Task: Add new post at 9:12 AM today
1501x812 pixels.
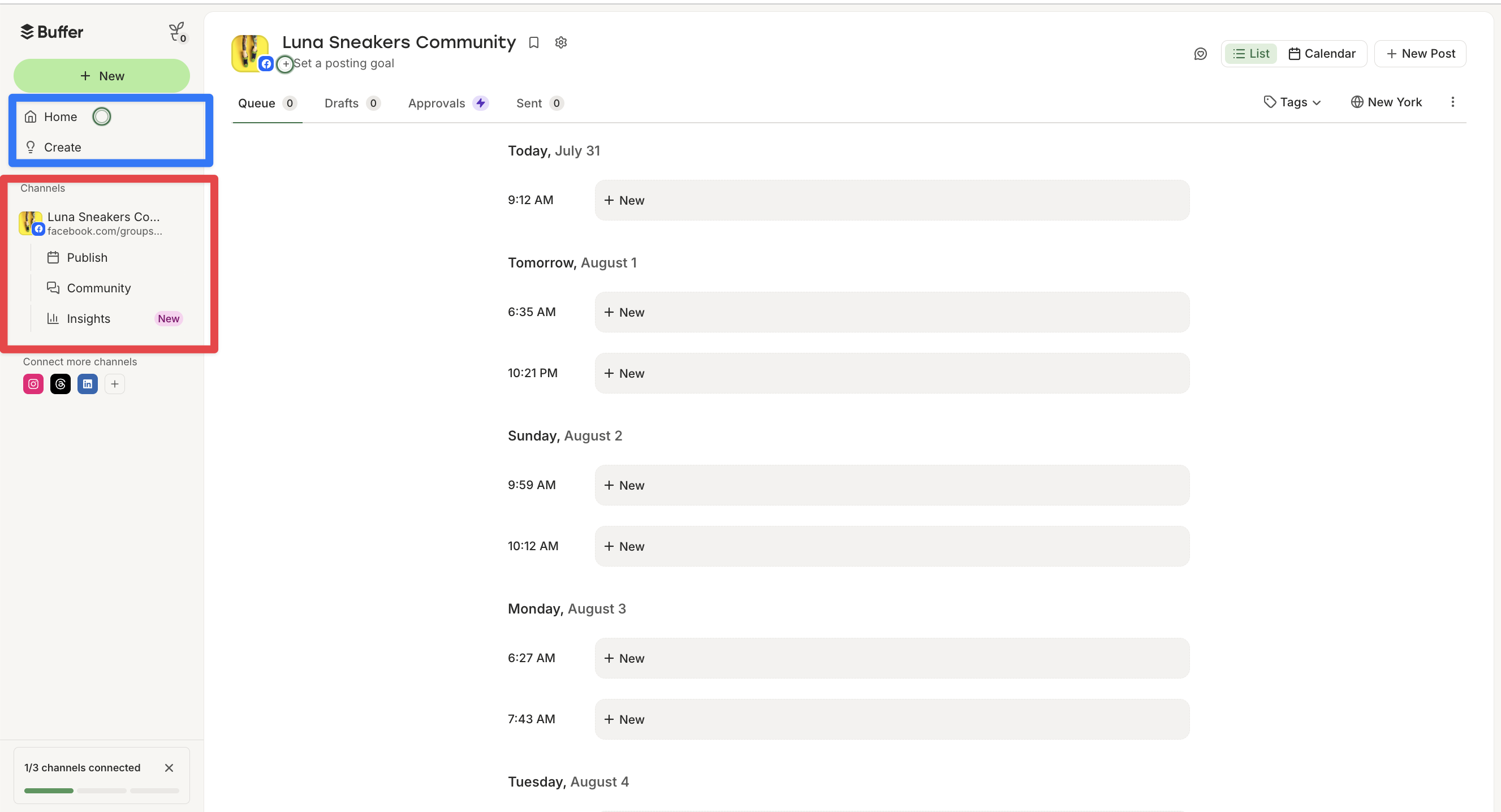Action: 891,200
